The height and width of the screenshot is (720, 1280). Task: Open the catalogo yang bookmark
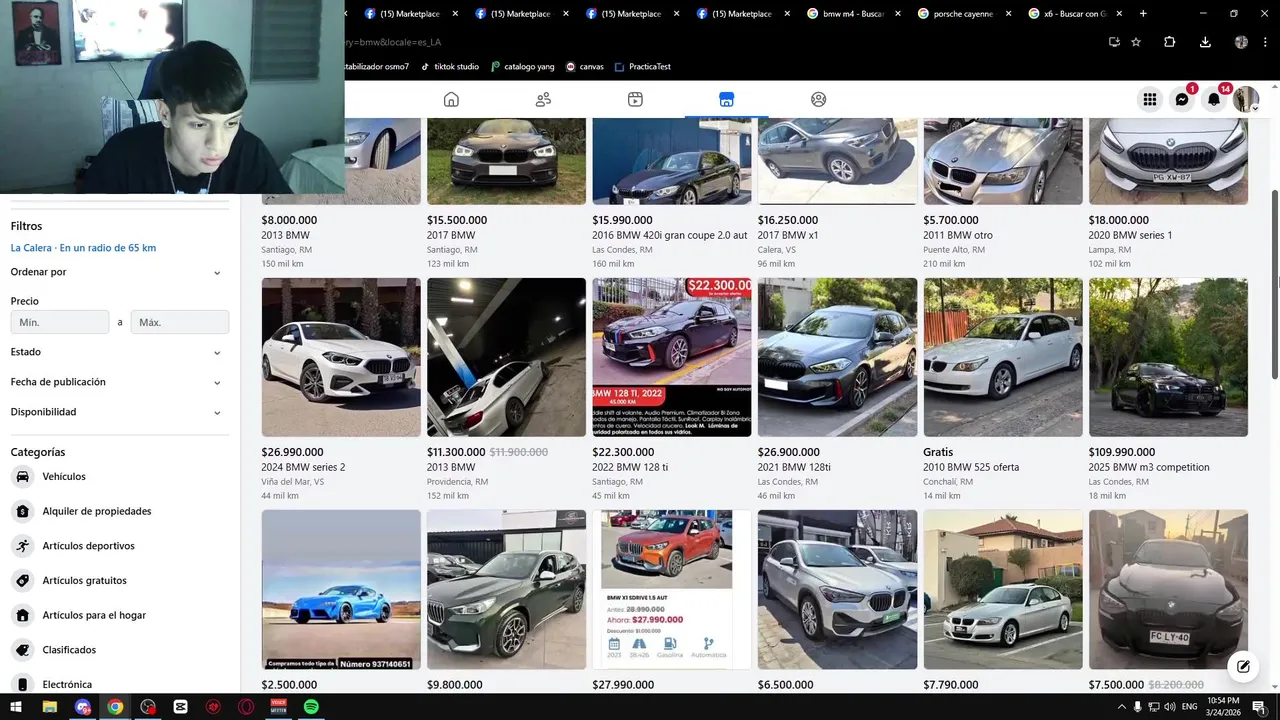522,66
